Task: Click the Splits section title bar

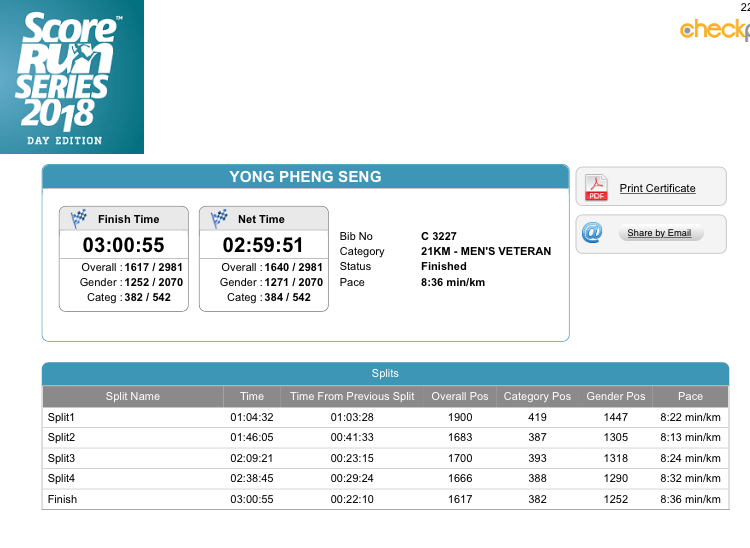Action: pyautogui.click(x=385, y=374)
